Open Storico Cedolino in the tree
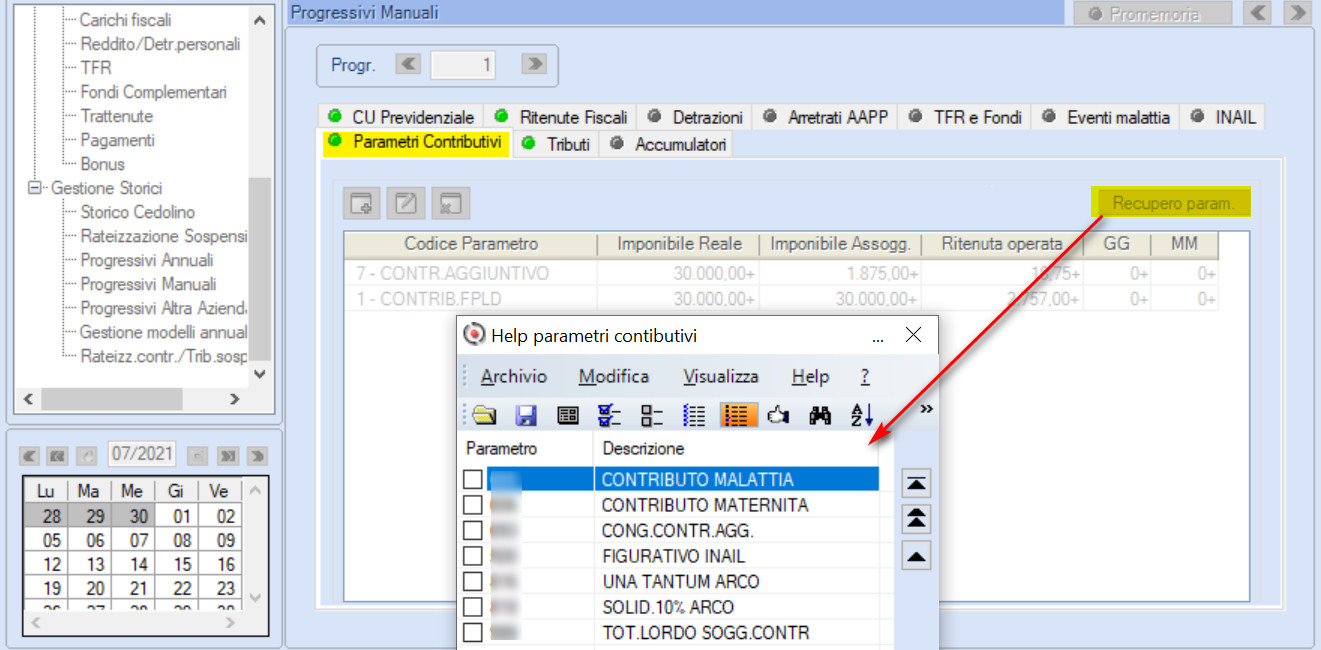The image size is (1321, 650). [x=138, y=212]
